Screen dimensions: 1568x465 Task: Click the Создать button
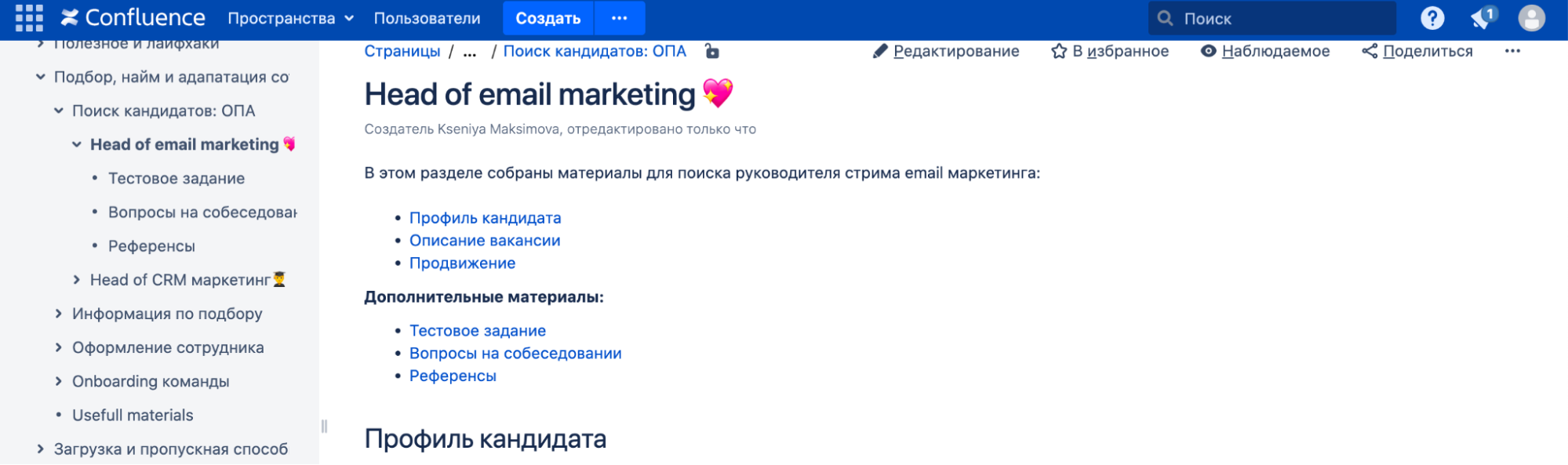[x=548, y=18]
